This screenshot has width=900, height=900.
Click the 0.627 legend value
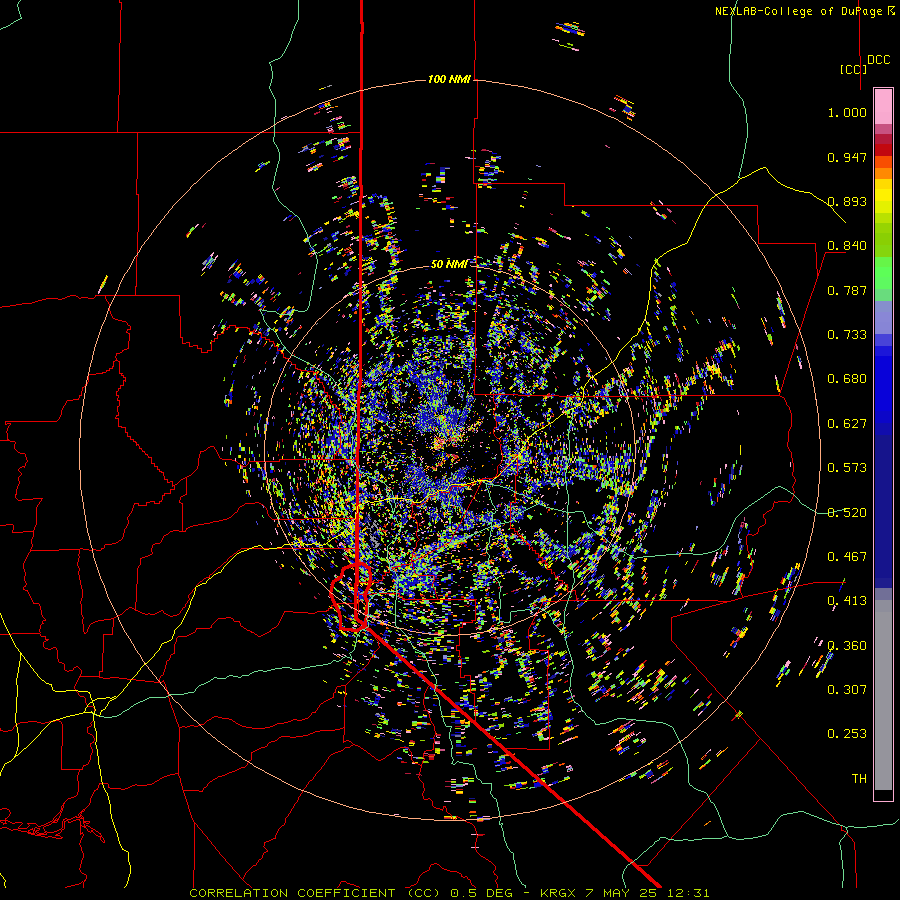click(x=847, y=424)
